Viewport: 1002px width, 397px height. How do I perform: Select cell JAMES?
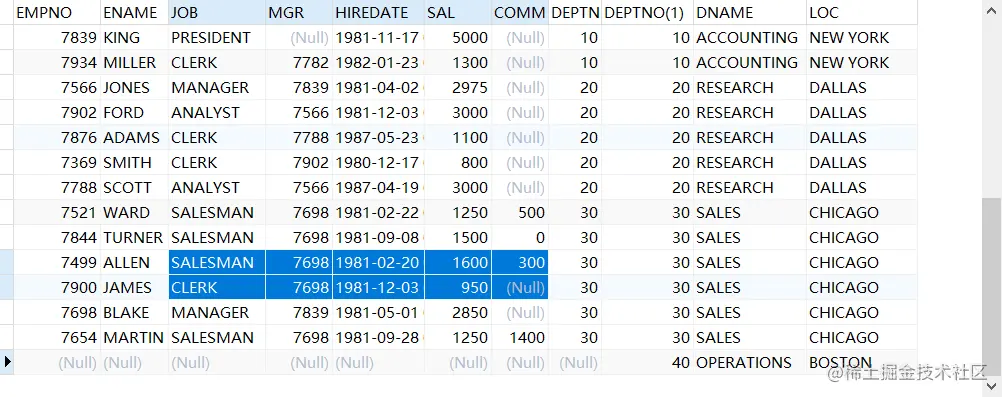click(x=134, y=288)
